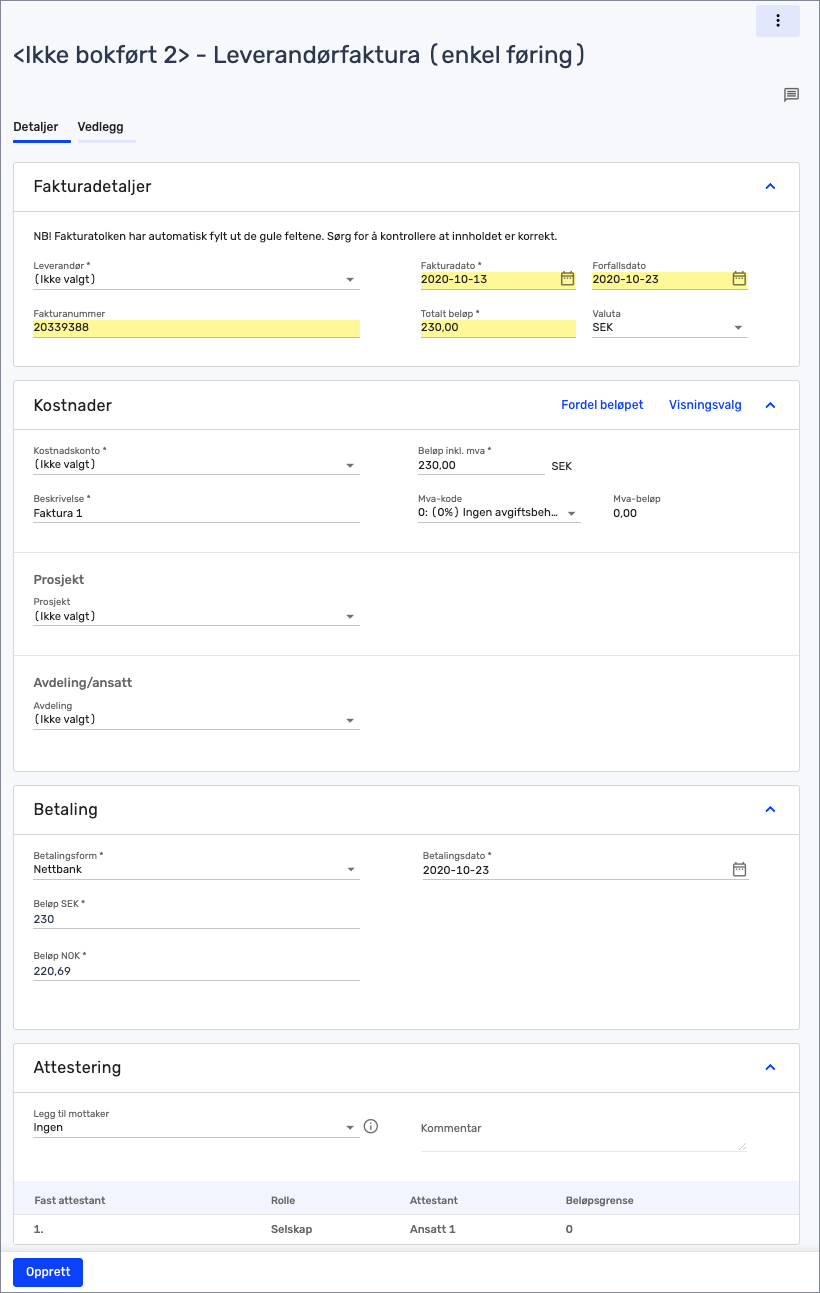Click the Fakturanummer input field

tap(196, 327)
